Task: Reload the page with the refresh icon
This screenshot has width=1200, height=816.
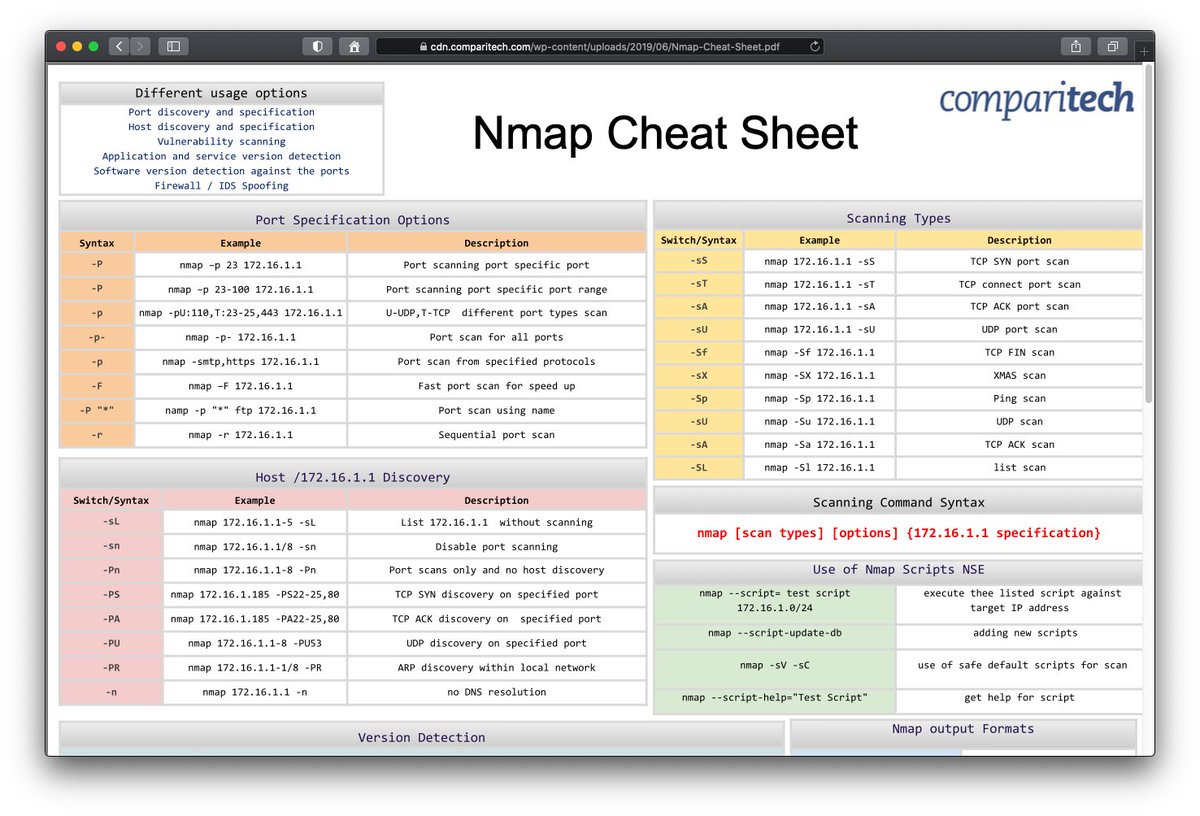Action: point(814,46)
